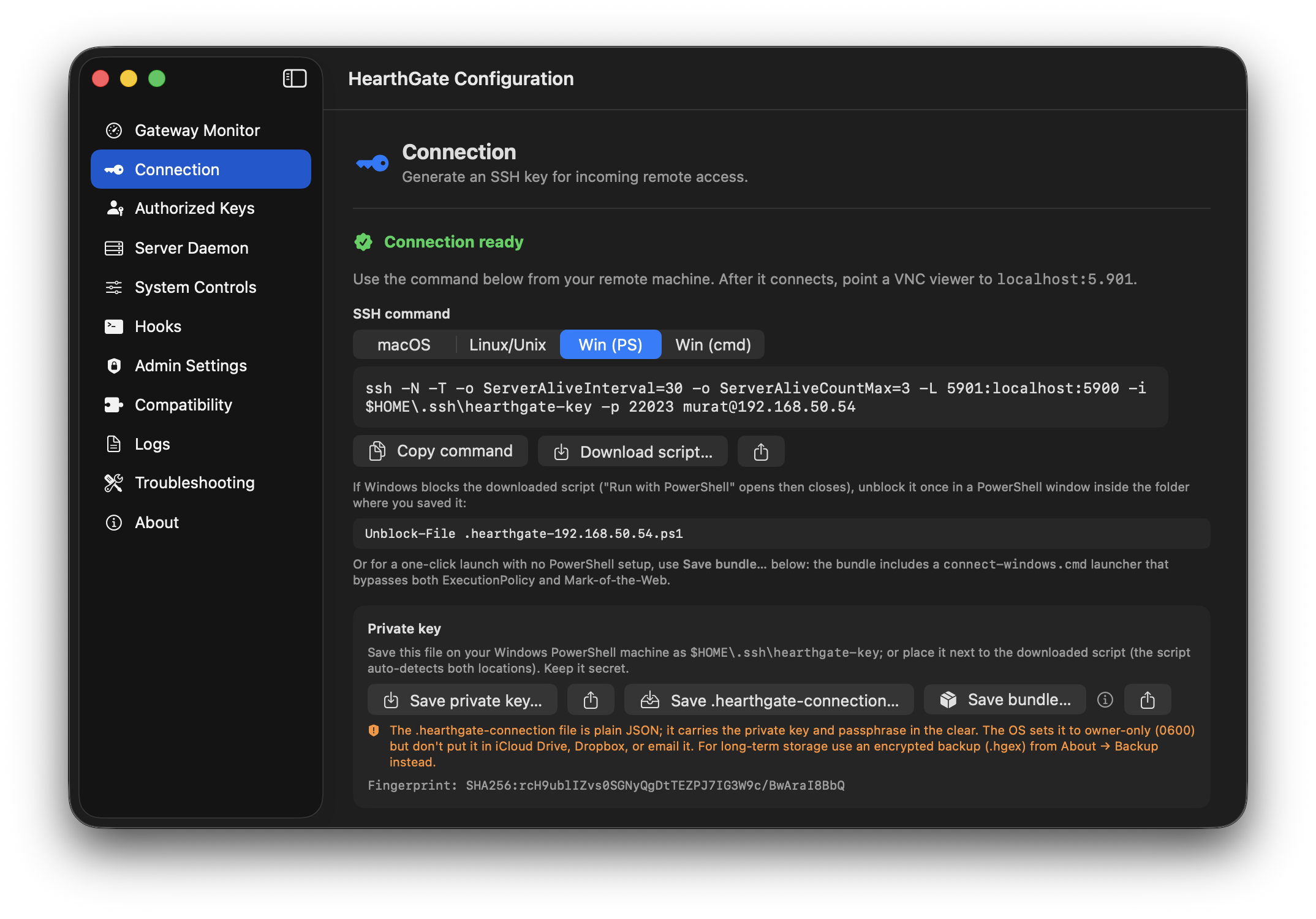The width and height of the screenshot is (1316, 919).
Task: Click the Authorized Keys person-key icon
Action: pos(115,208)
